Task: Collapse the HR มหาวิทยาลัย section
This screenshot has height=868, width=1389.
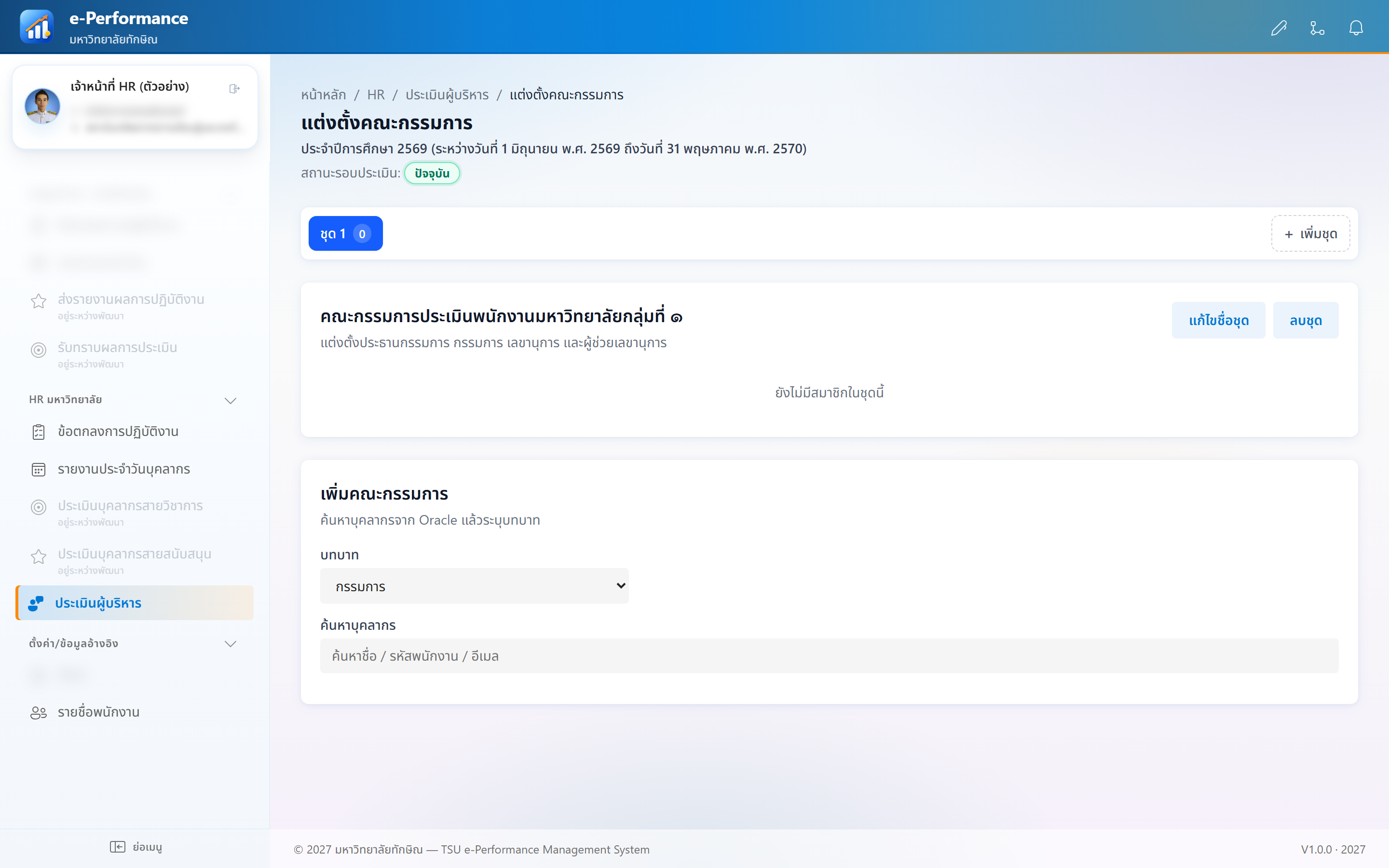Action: pyautogui.click(x=230, y=400)
